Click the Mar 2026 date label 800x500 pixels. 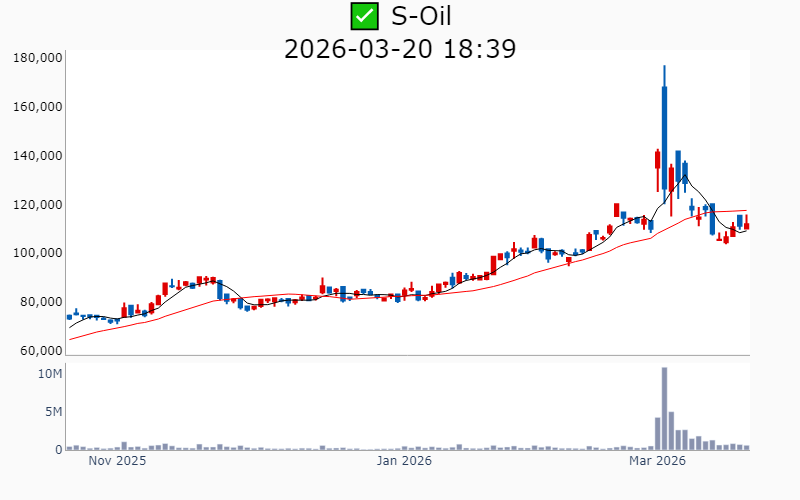[x=657, y=462]
